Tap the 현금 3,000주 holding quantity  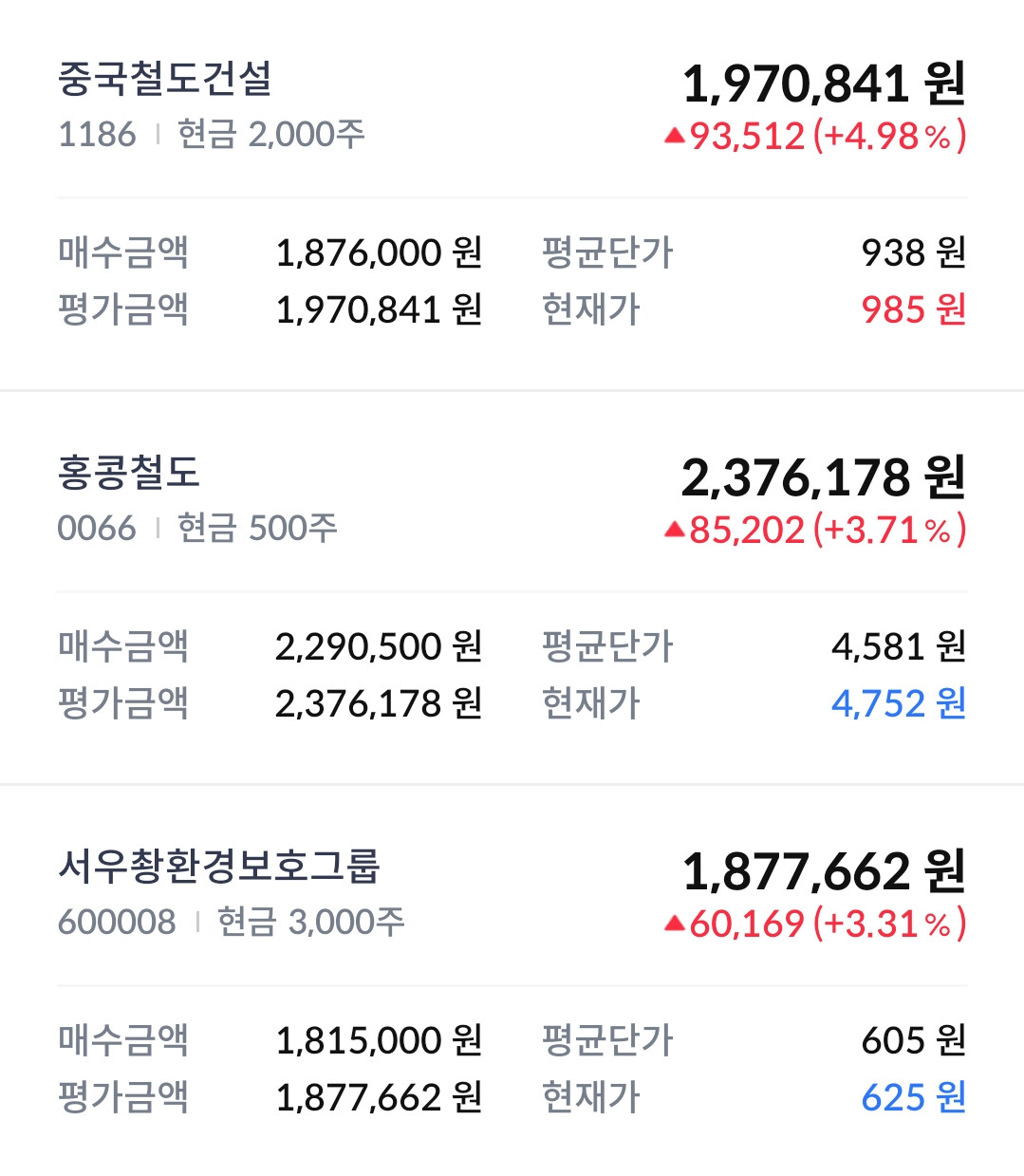pyautogui.click(x=310, y=922)
